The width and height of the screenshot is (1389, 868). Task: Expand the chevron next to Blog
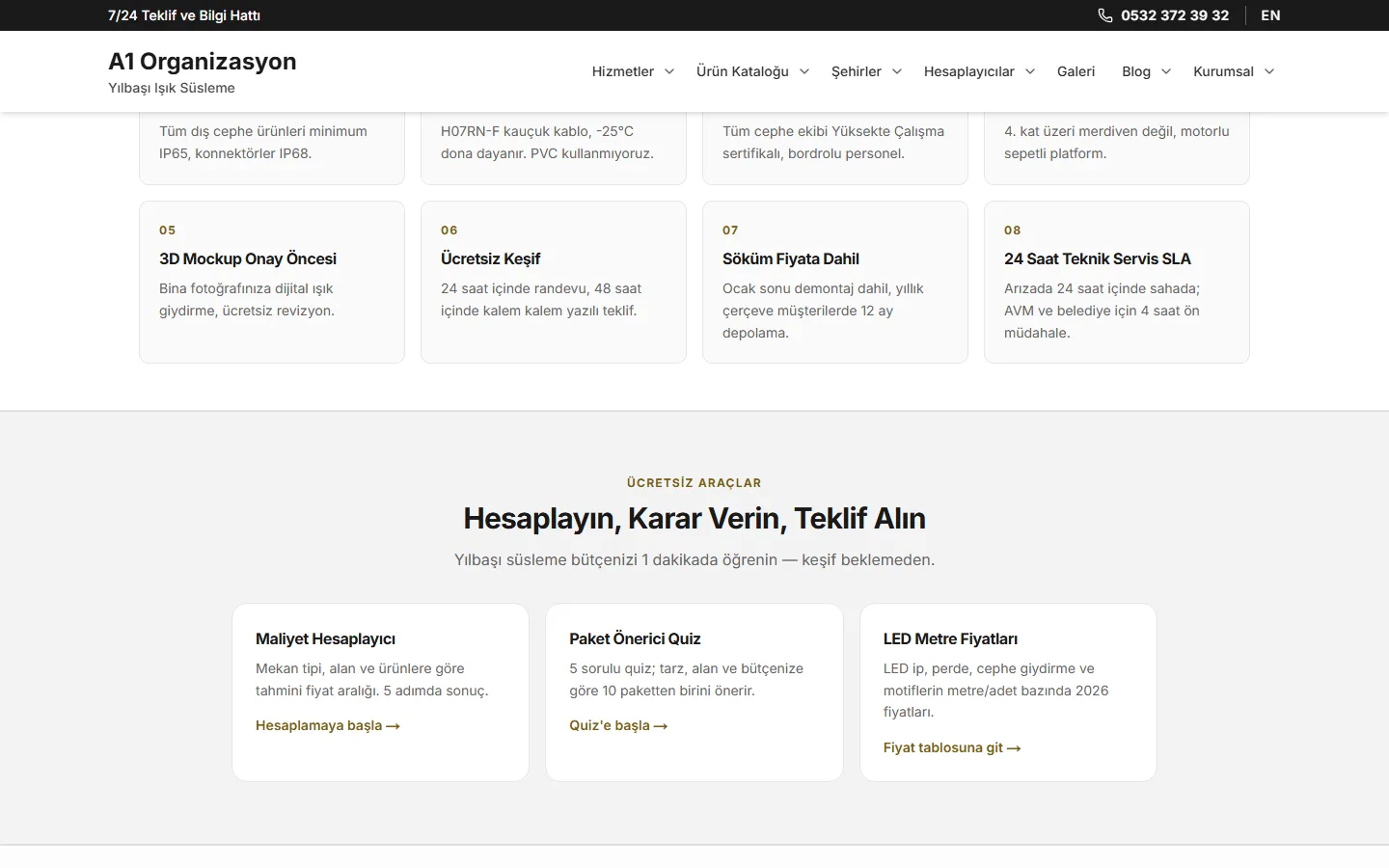pyautogui.click(x=1166, y=71)
